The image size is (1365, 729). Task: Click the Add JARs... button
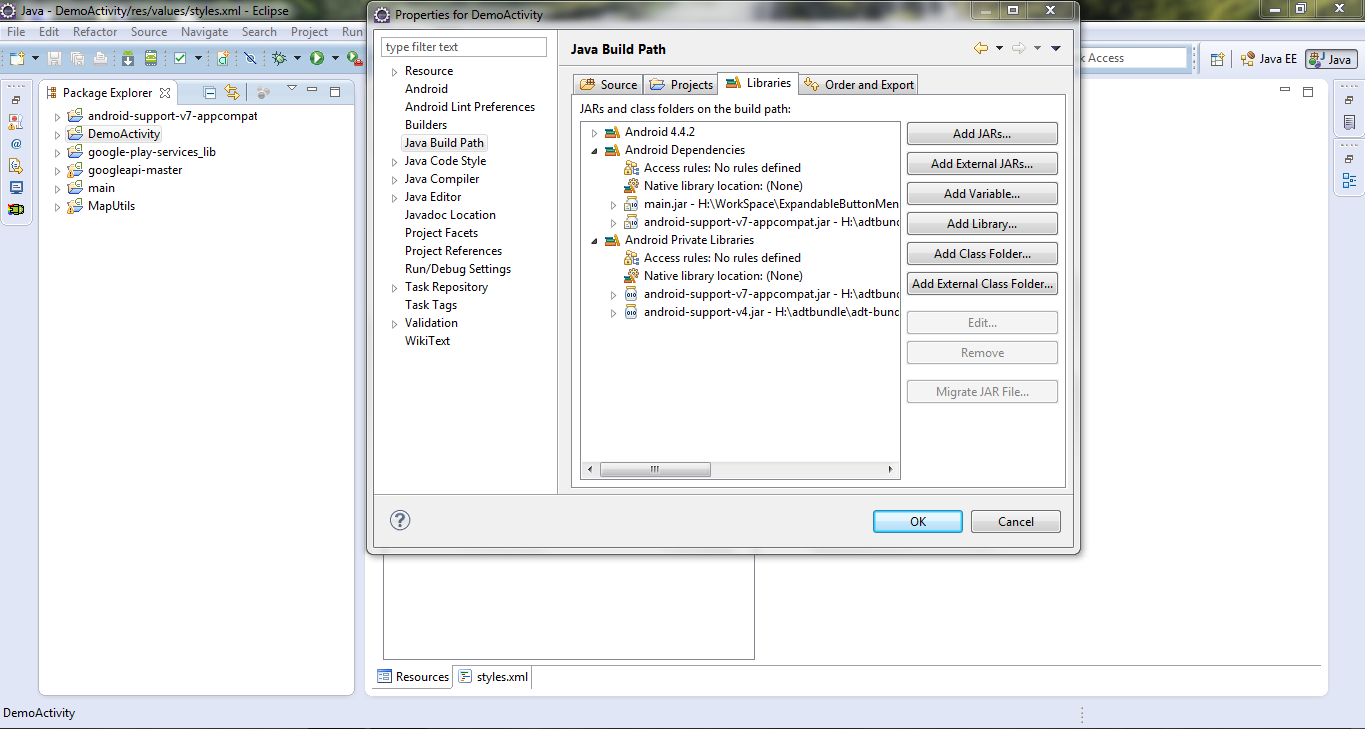[982, 133]
